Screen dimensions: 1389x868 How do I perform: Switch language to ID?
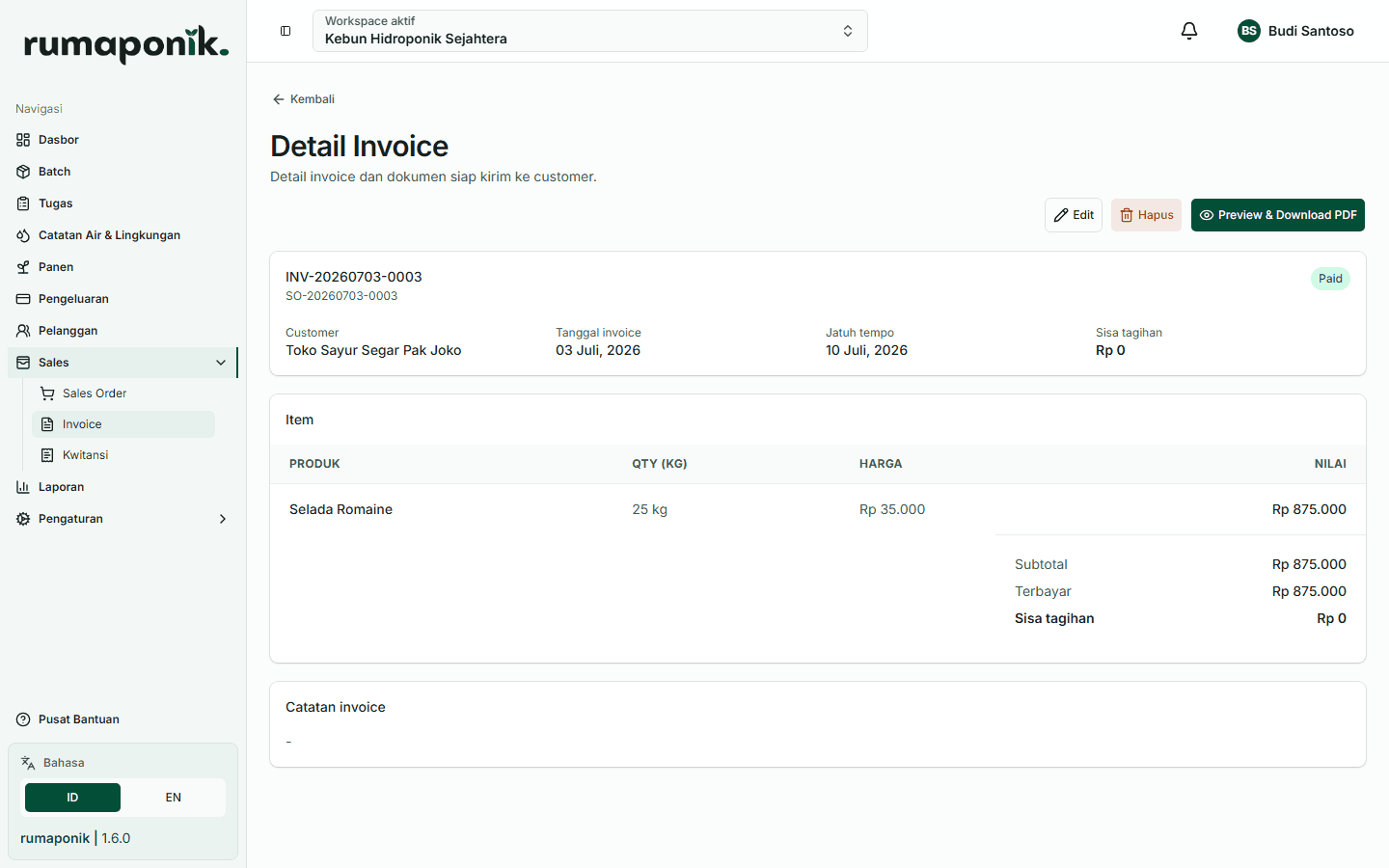(72, 798)
